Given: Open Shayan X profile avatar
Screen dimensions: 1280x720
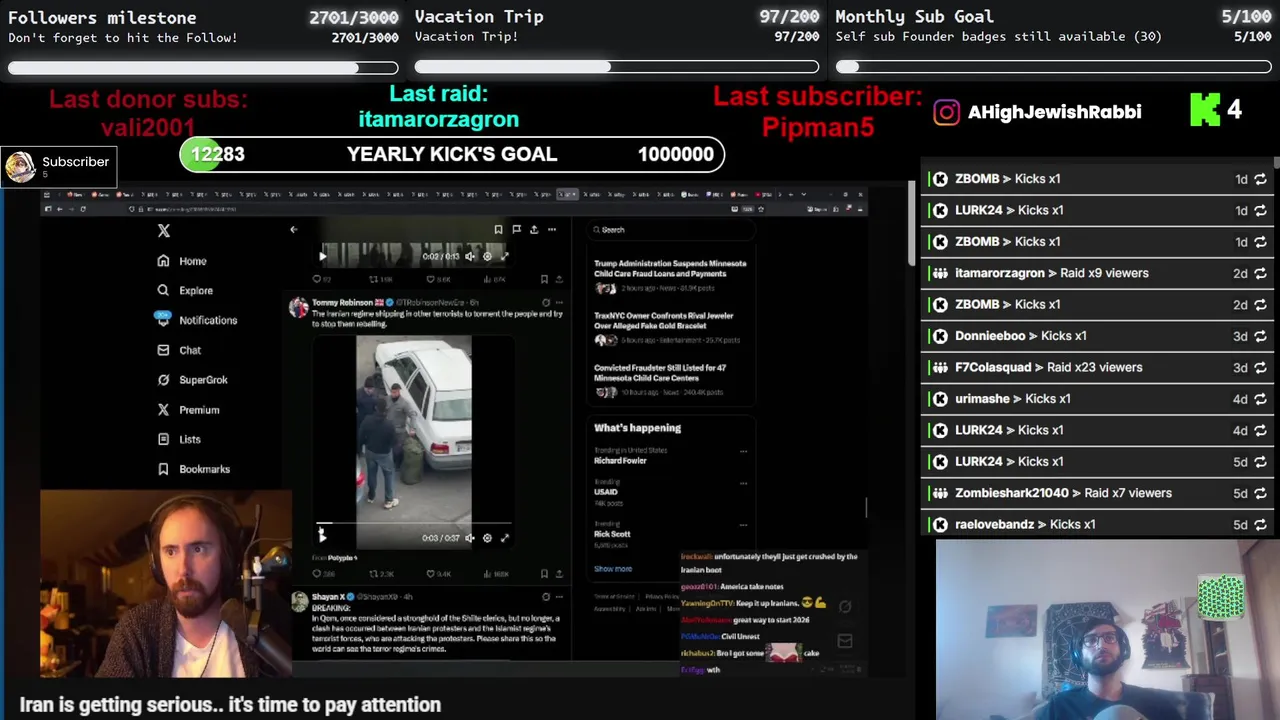Looking at the screenshot, I should point(298,601).
